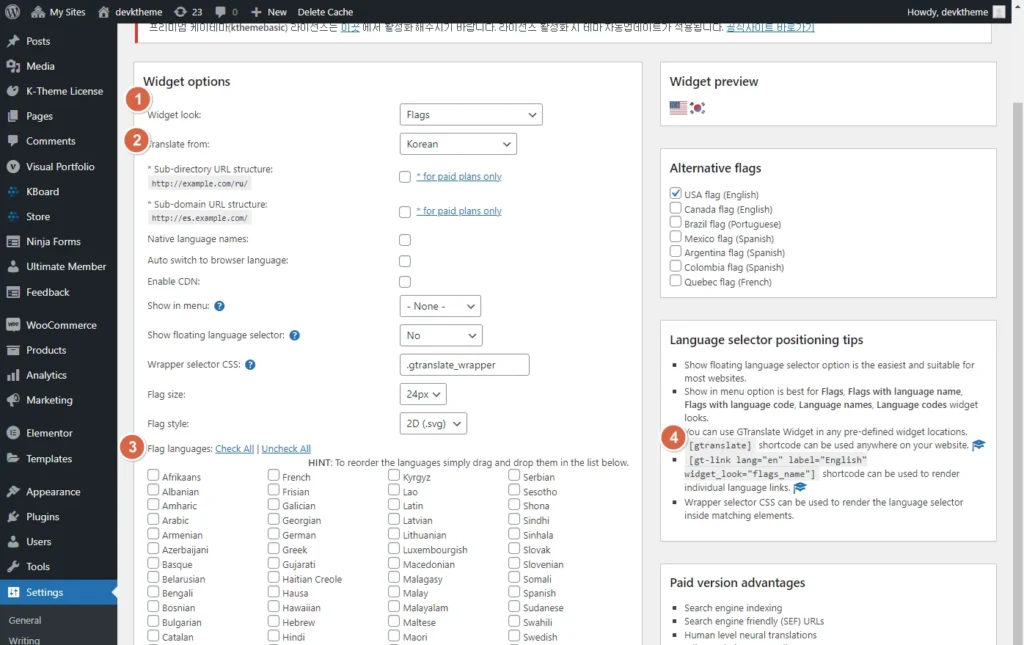Click the USA flag in widget preview
This screenshot has height=645, width=1024.
pyautogui.click(x=679, y=108)
